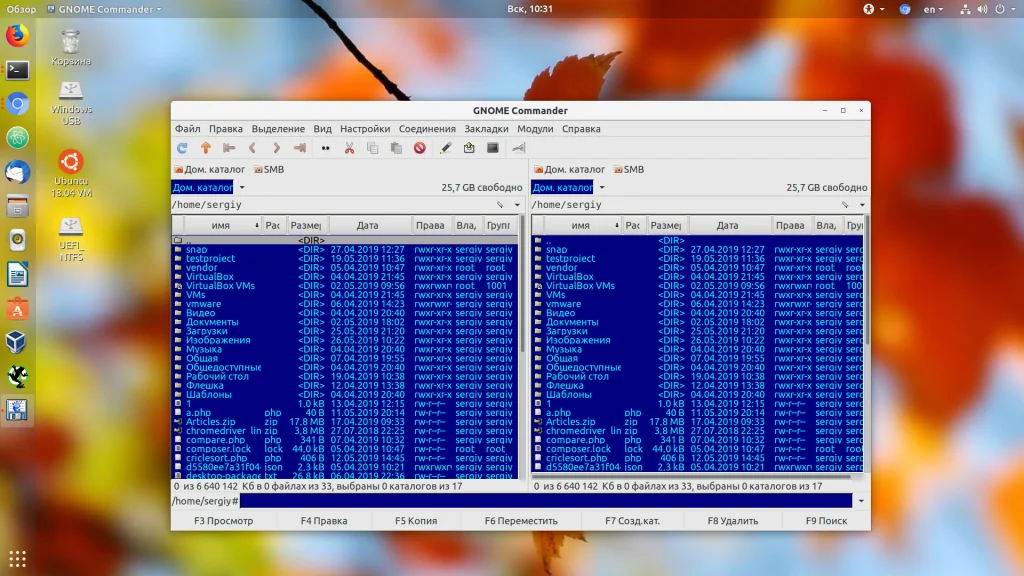The width and height of the screenshot is (1024, 576).
Task: Go forward with the toolbar arrow
Action: pyautogui.click(x=277, y=148)
